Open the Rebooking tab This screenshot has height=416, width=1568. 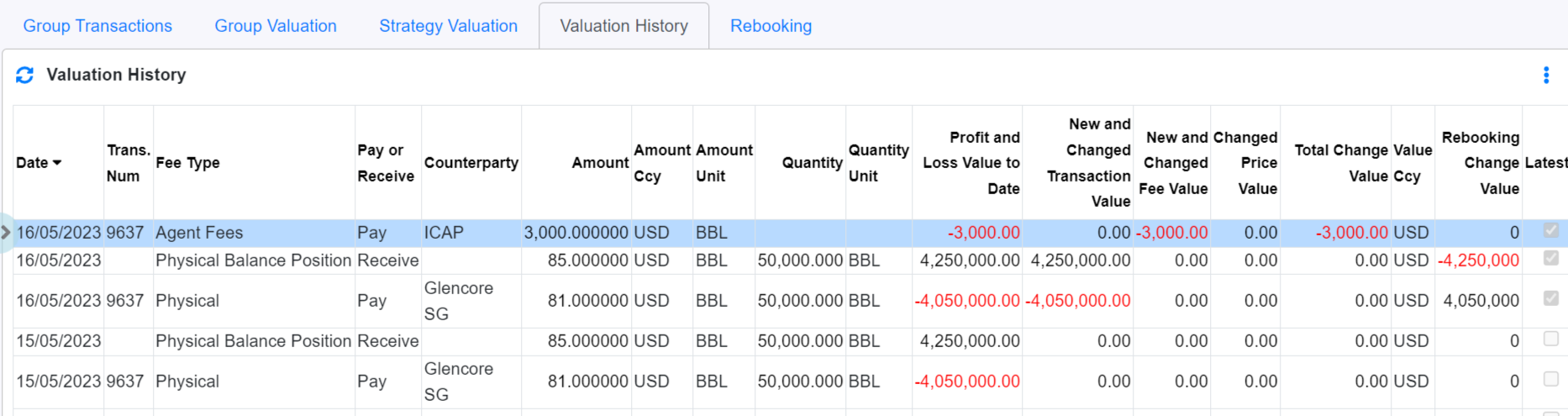(x=771, y=26)
